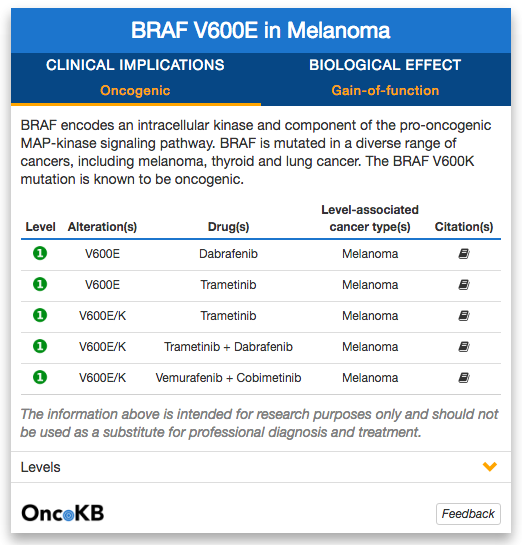The image size is (522, 545).
Task: Open the Levels collapsible row label
Action: [41, 467]
